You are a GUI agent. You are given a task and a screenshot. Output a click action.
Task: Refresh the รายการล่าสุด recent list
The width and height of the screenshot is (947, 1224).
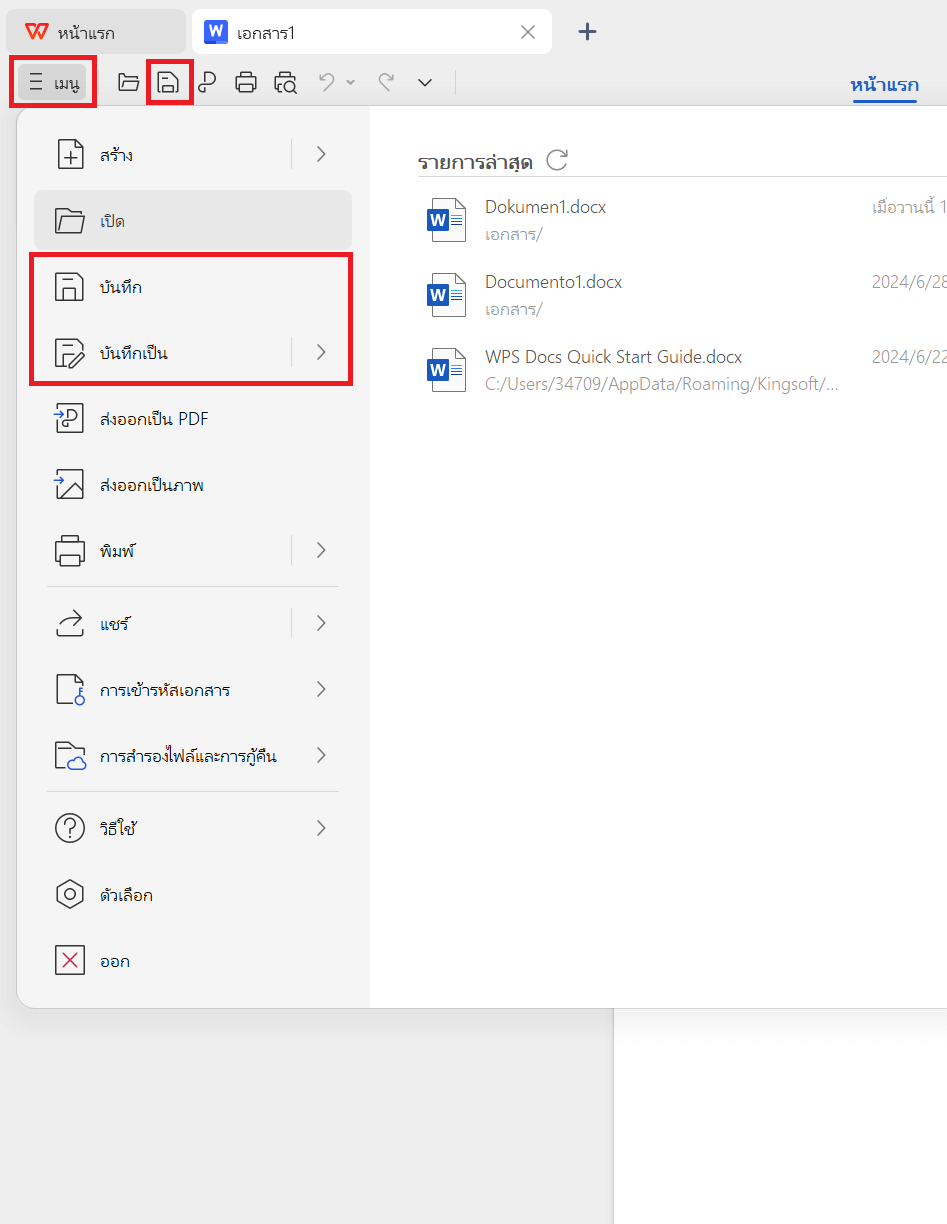557,160
